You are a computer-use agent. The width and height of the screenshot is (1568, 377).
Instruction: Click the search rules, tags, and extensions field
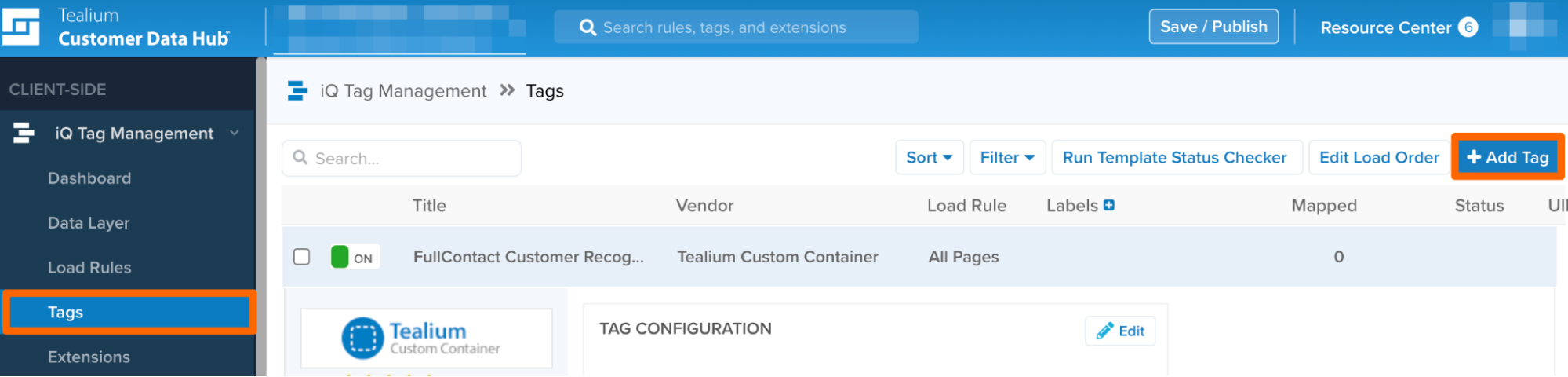click(736, 27)
